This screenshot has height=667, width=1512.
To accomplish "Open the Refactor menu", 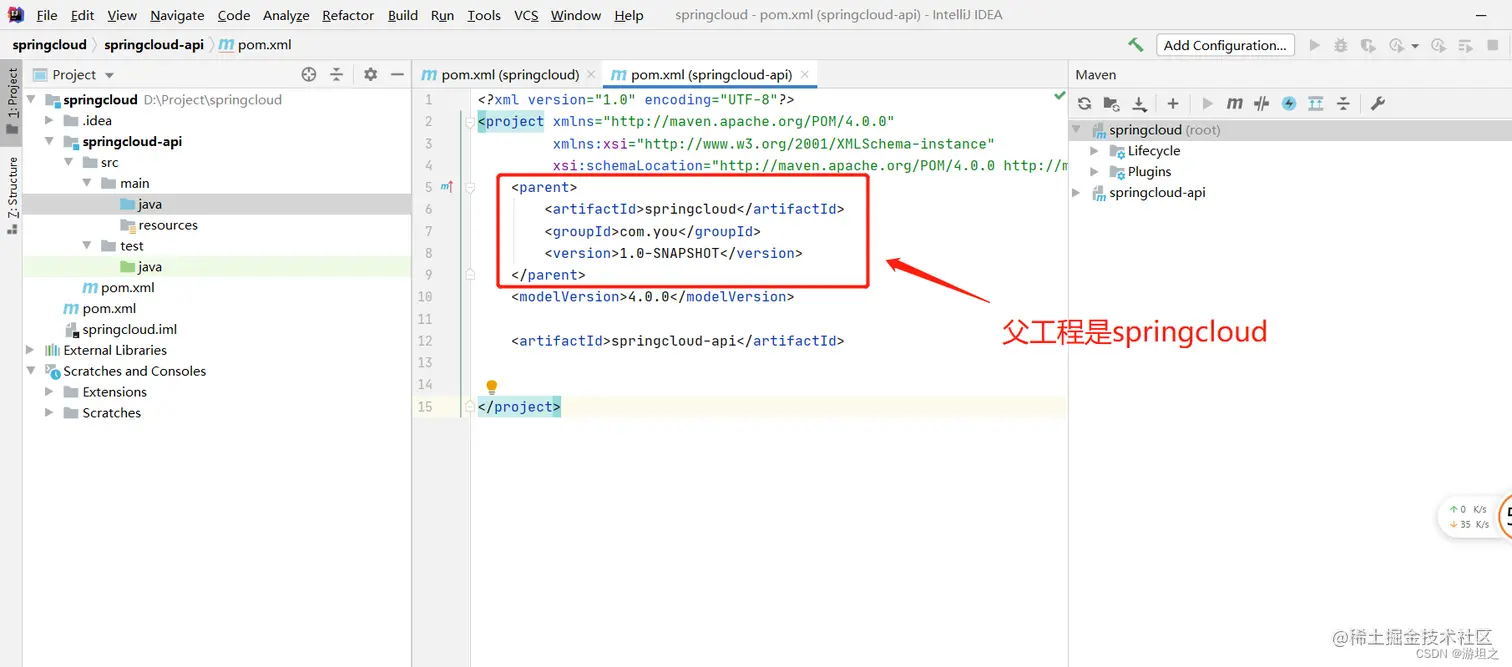I will click(348, 15).
